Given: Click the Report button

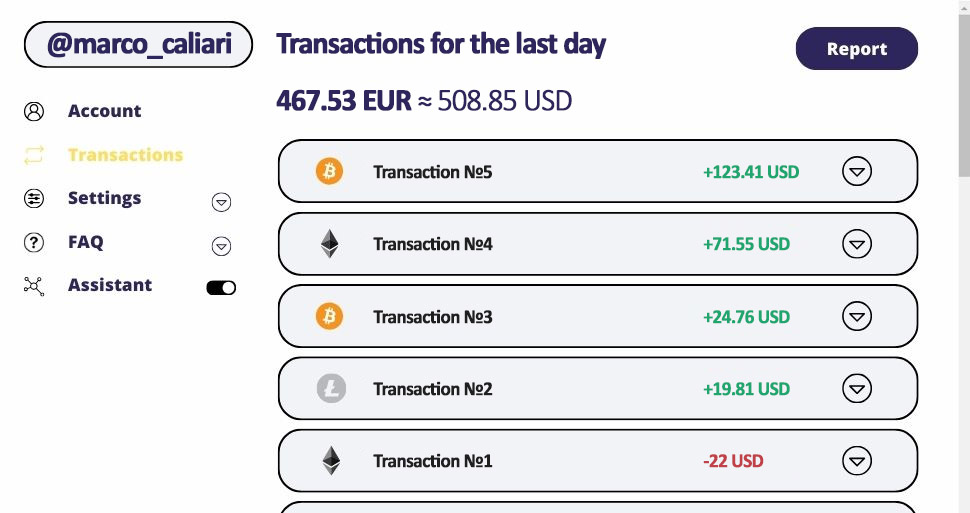Looking at the screenshot, I should (x=856, y=49).
